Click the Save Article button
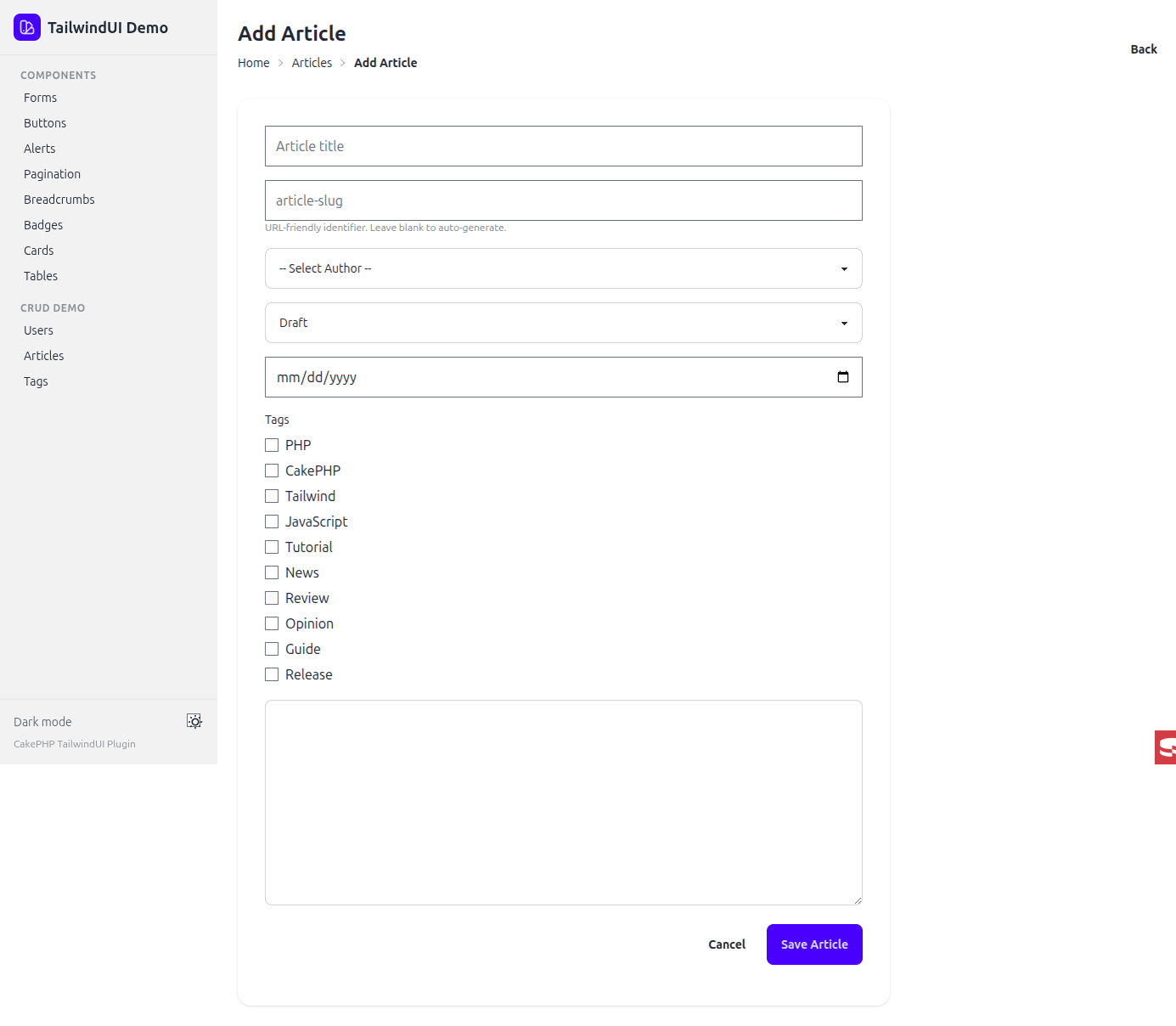The width and height of the screenshot is (1176, 1026). click(814, 944)
